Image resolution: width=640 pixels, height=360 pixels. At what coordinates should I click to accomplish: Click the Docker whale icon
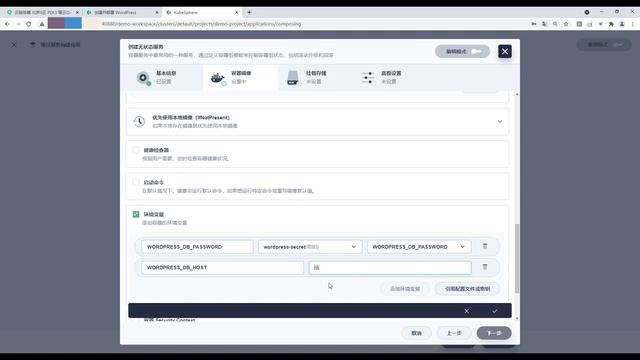[x=218, y=78]
